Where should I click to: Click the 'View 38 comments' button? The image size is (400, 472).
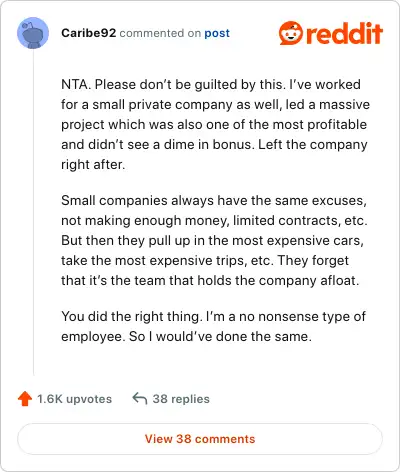tap(200, 439)
